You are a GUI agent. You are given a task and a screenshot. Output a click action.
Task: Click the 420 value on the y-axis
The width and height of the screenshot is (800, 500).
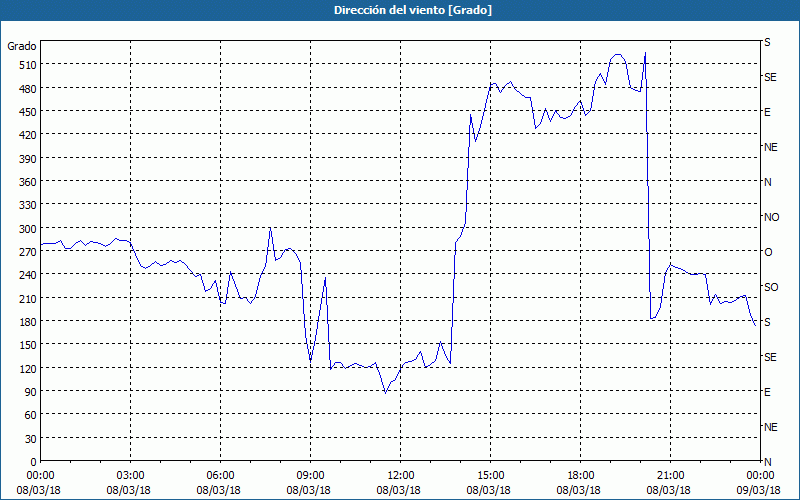28,135
